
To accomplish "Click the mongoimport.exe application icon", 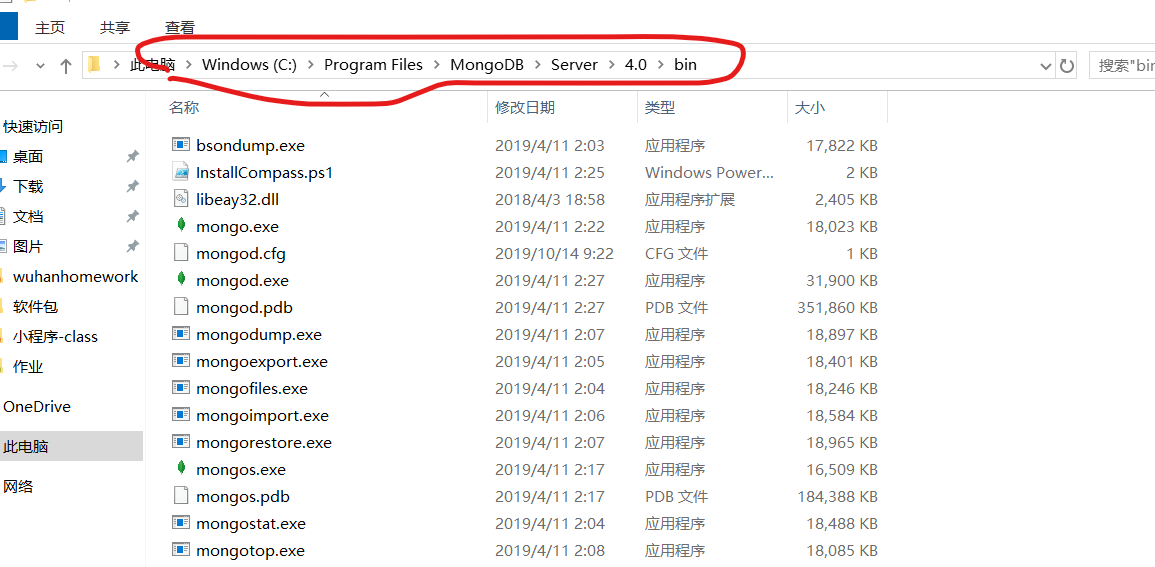I will pyautogui.click(x=180, y=415).
